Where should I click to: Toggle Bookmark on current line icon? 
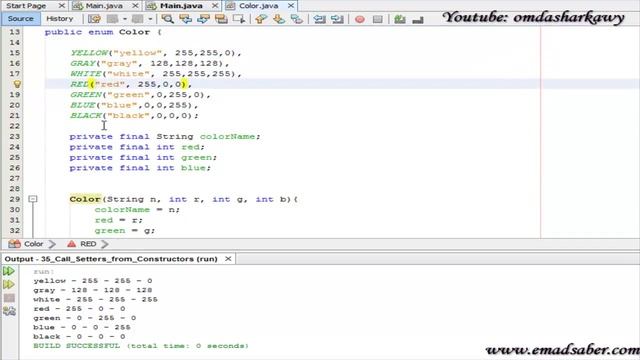(x=297, y=19)
